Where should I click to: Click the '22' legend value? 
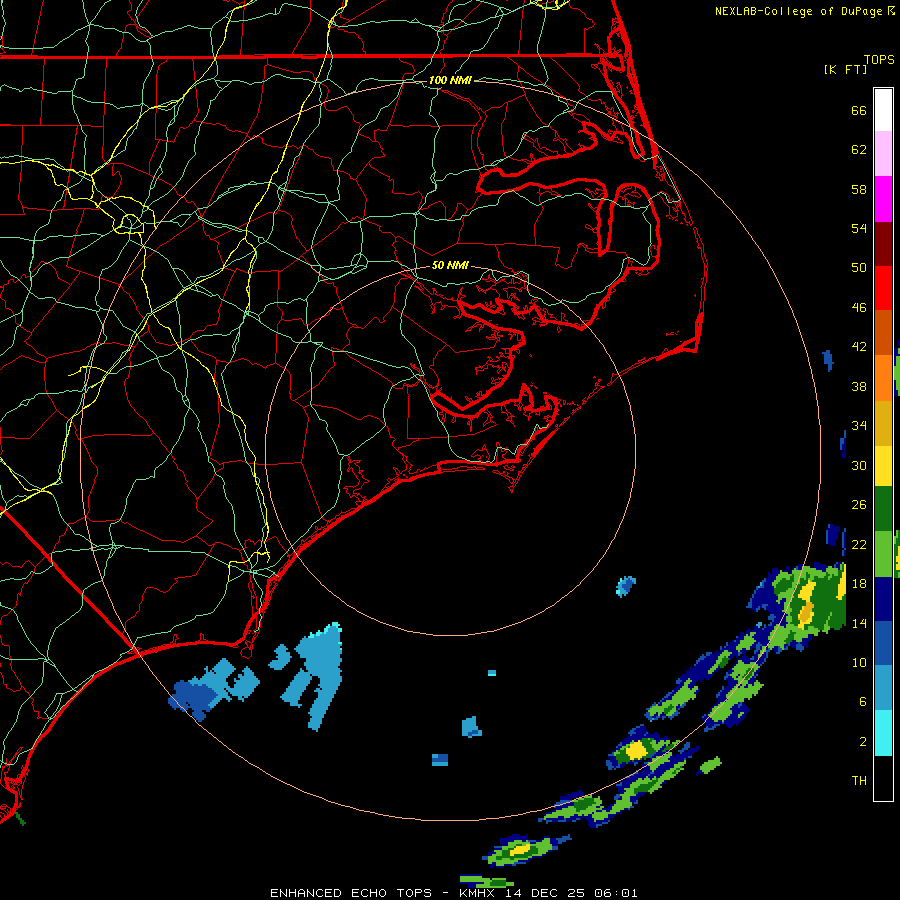(x=859, y=545)
